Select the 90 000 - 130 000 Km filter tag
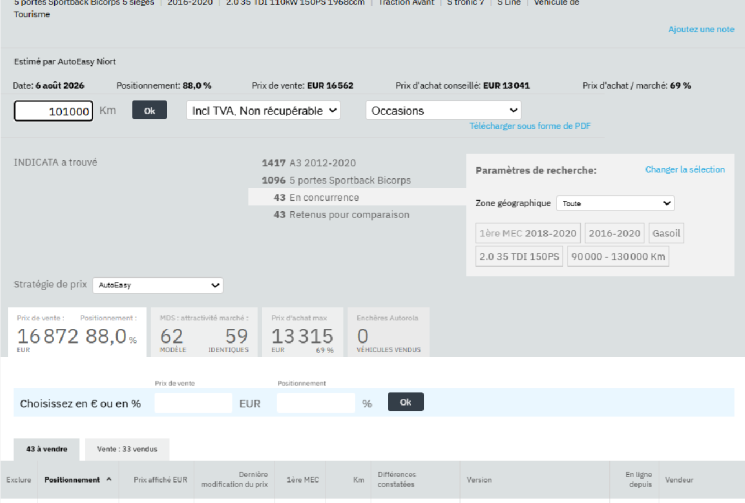The image size is (745, 503). [618, 256]
